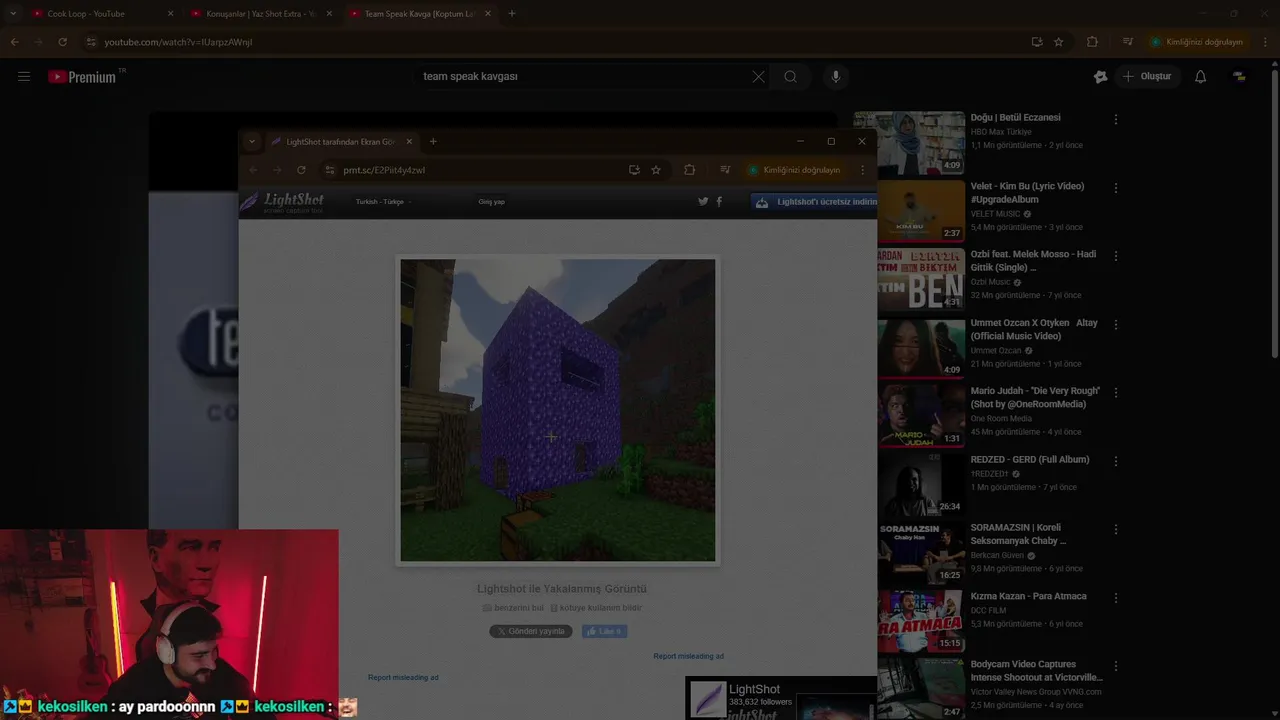Click the youtube.com address bar URL
The height and width of the screenshot is (720, 1280).
[178, 42]
